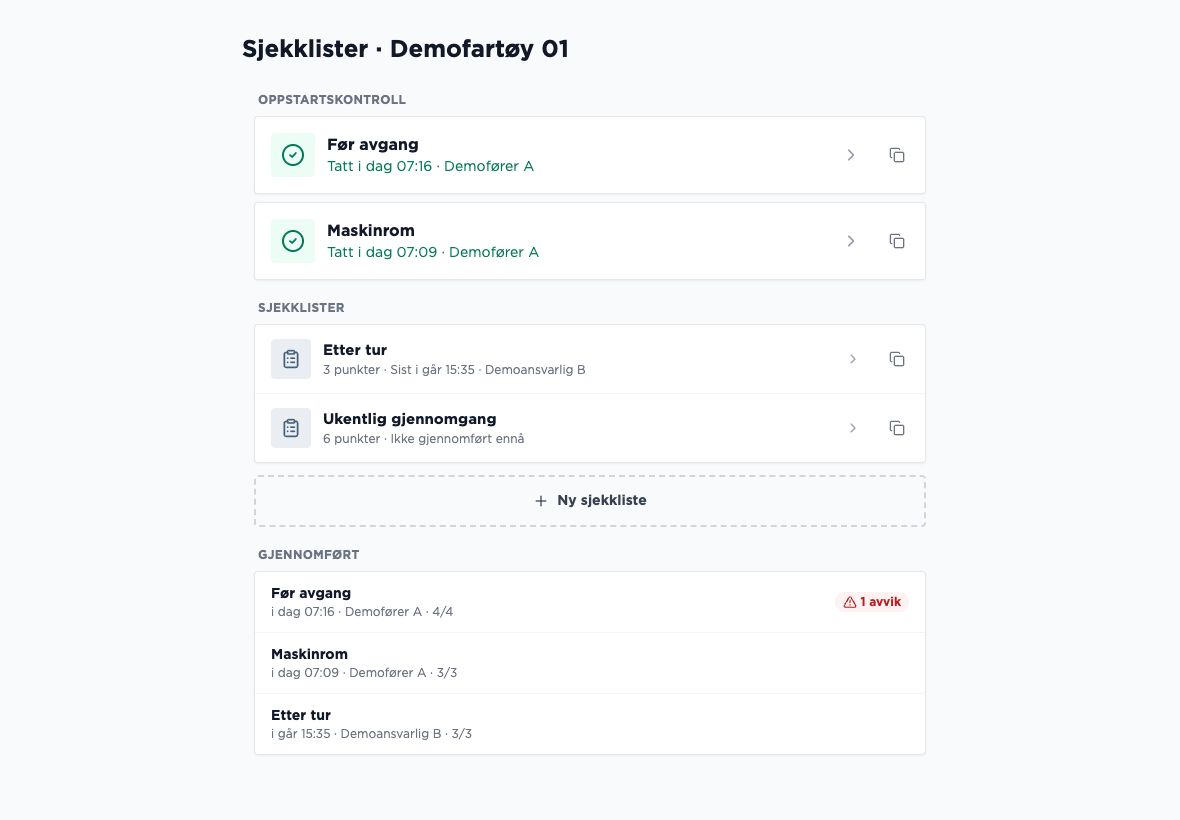Select the Ukentlig gjennomgang checklist title

pos(409,419)
